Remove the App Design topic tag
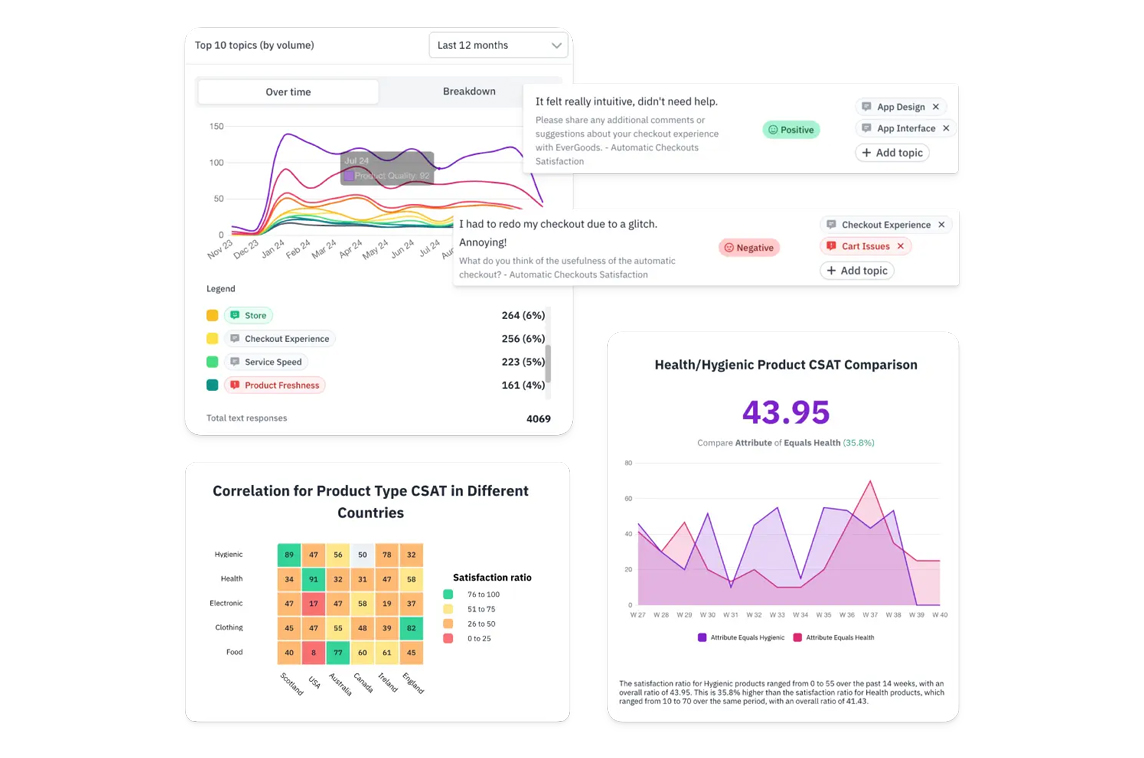 click(x=936, y=107)
